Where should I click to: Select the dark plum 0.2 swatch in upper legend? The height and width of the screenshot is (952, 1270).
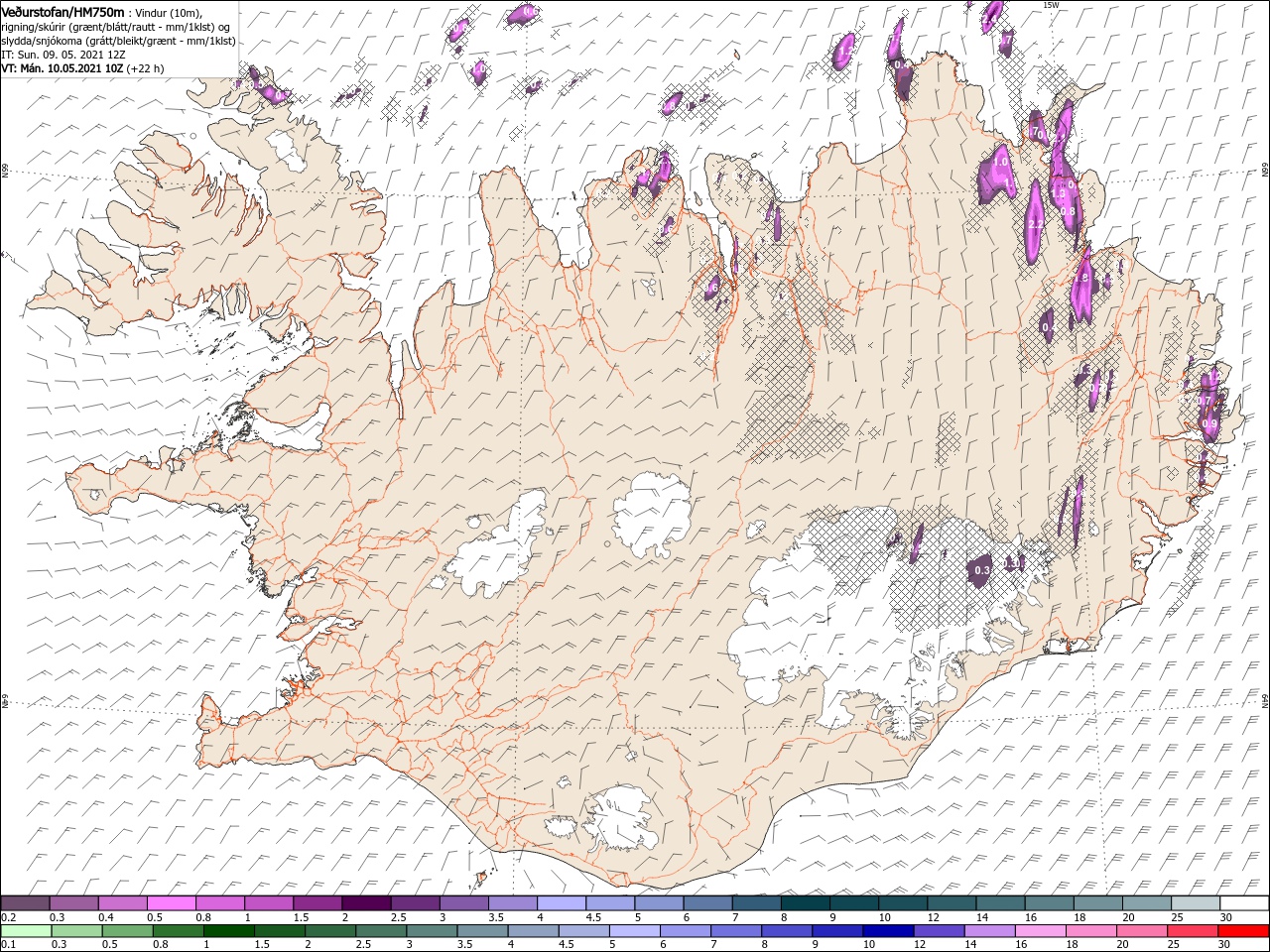(x=26, y=903)
